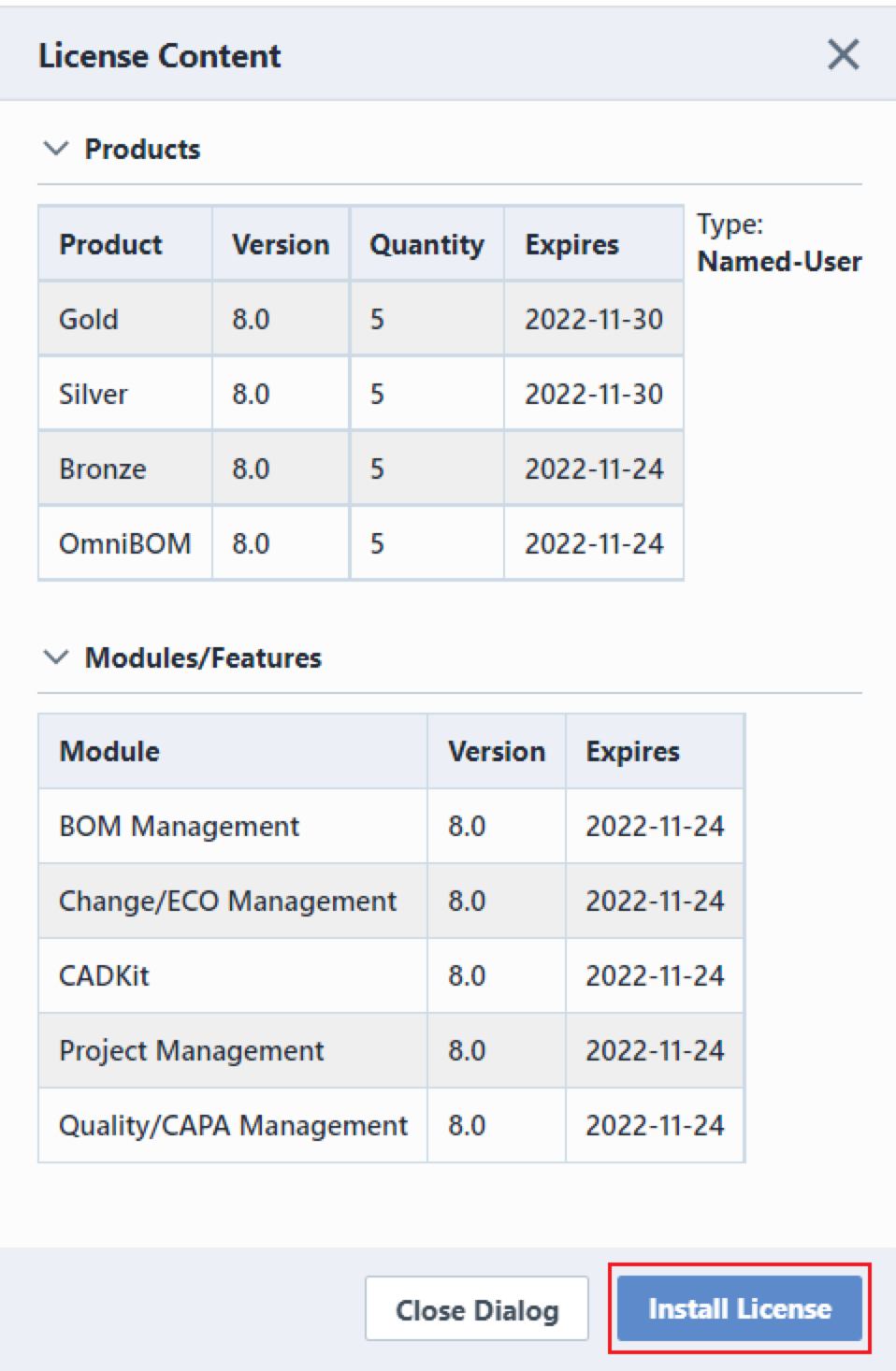Click the Install License button
This screenshot has height=1371, width=896.
coord(739,1308)
